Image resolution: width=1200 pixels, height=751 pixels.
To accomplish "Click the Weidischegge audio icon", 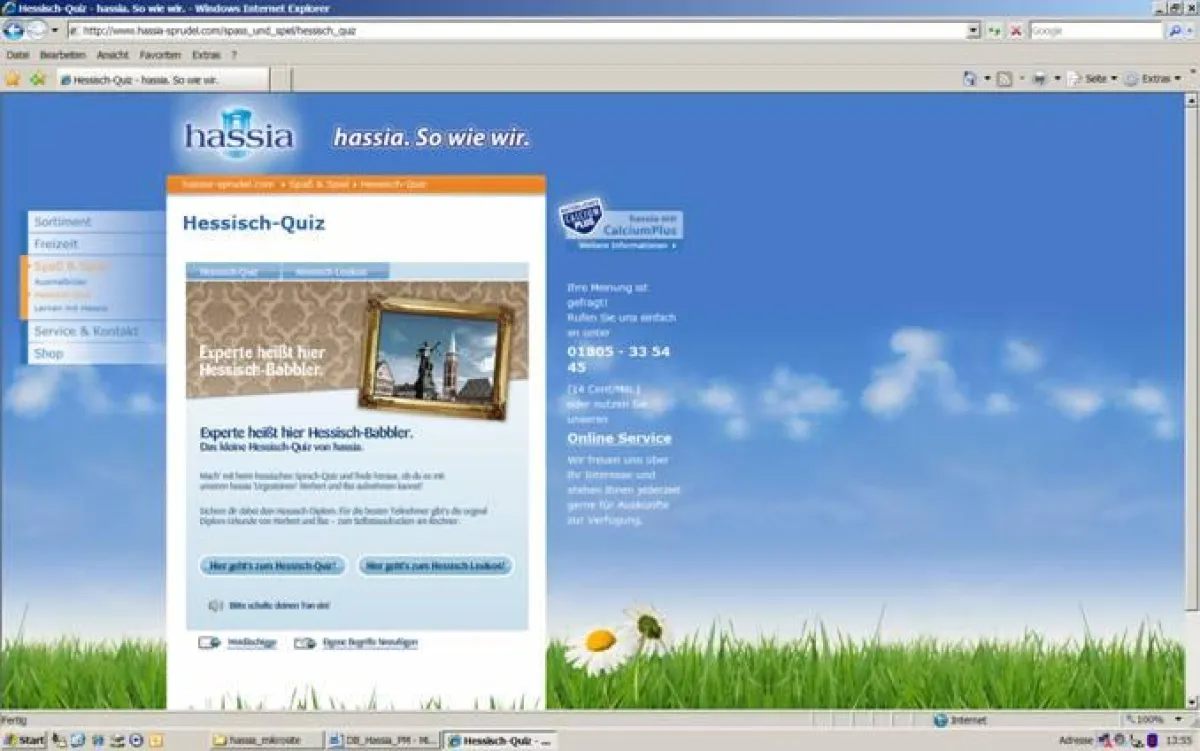I will [x=213, y=643].
